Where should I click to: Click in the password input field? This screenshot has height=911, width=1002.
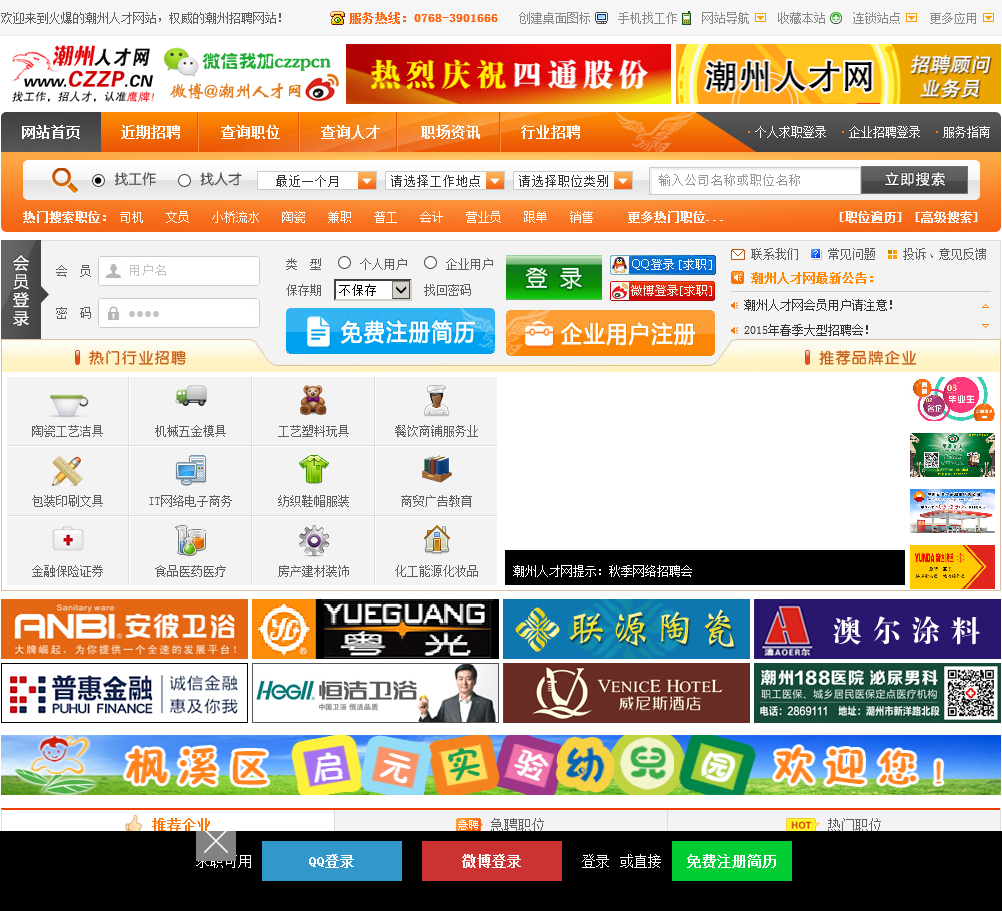click(x=179, y=313)
